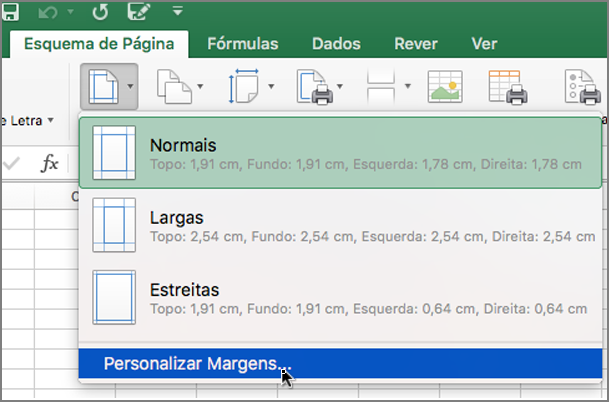Viewport: 609px width, 402px height.
Task: Switch to the Esquema de Página tab
Action: (x=99, y=44)
